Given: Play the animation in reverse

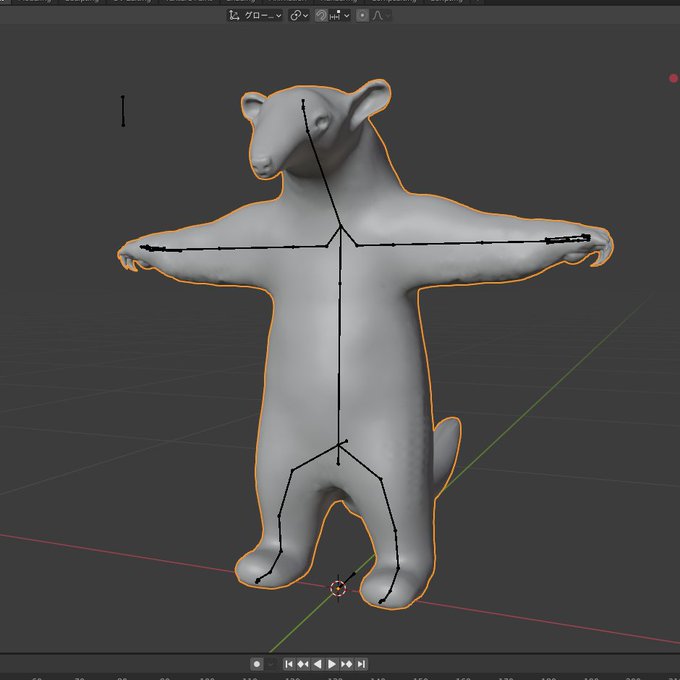Looking at the screenshot, I should click(x=317, y=664).
